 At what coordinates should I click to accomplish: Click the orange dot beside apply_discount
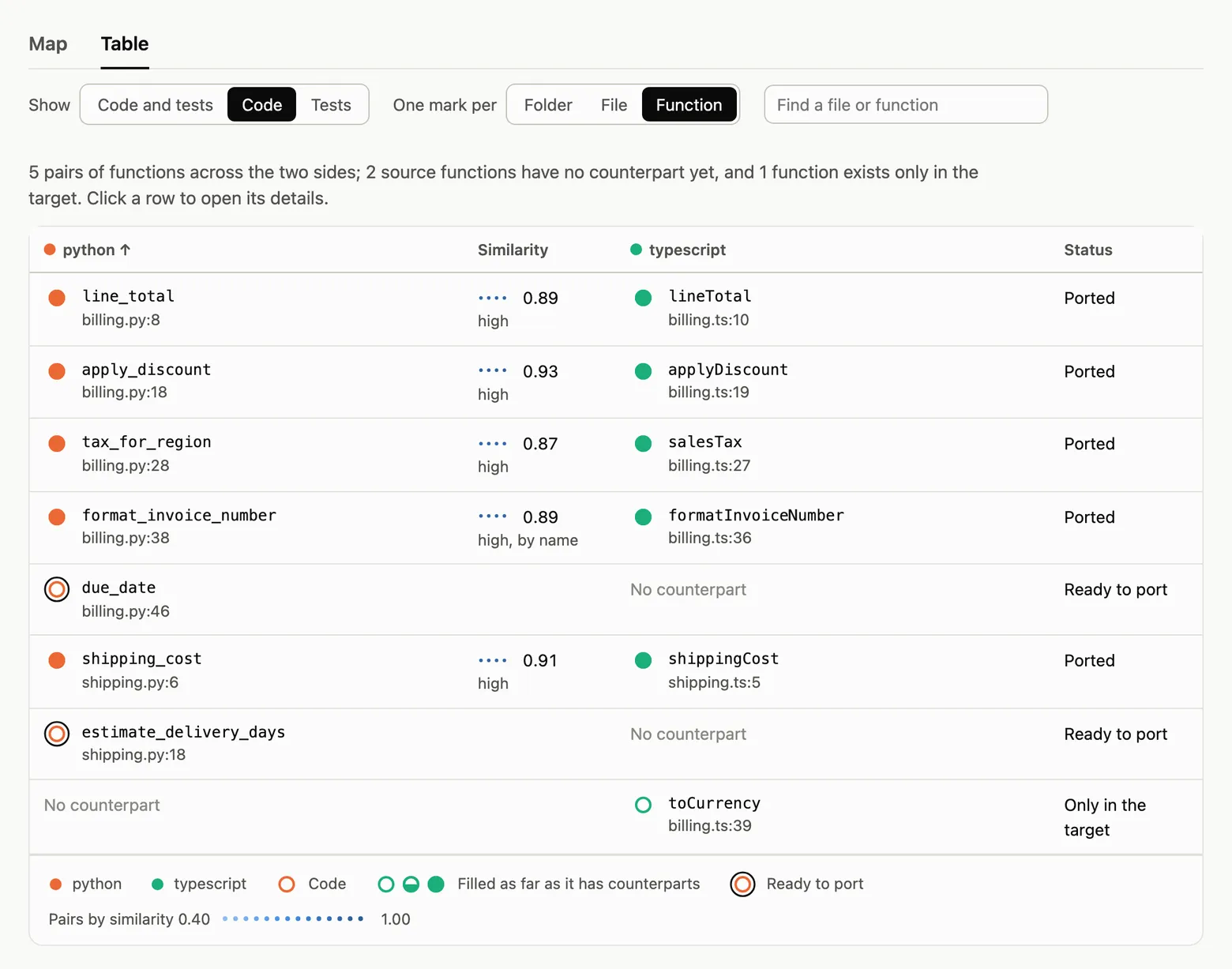pyautogui.click(x=57, y=371)
